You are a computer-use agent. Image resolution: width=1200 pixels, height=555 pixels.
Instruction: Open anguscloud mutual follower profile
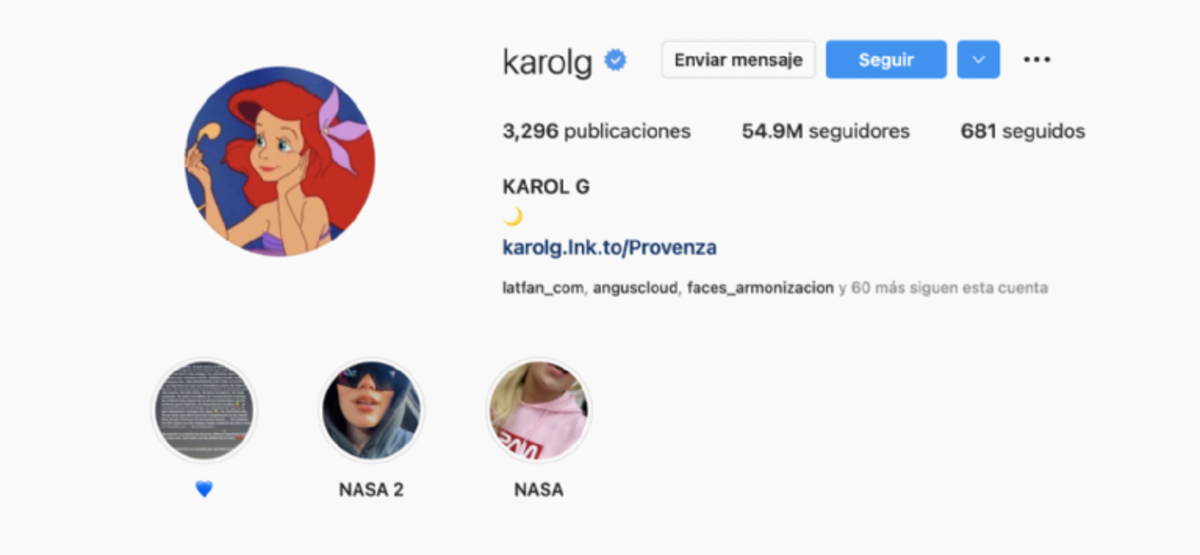636,288
